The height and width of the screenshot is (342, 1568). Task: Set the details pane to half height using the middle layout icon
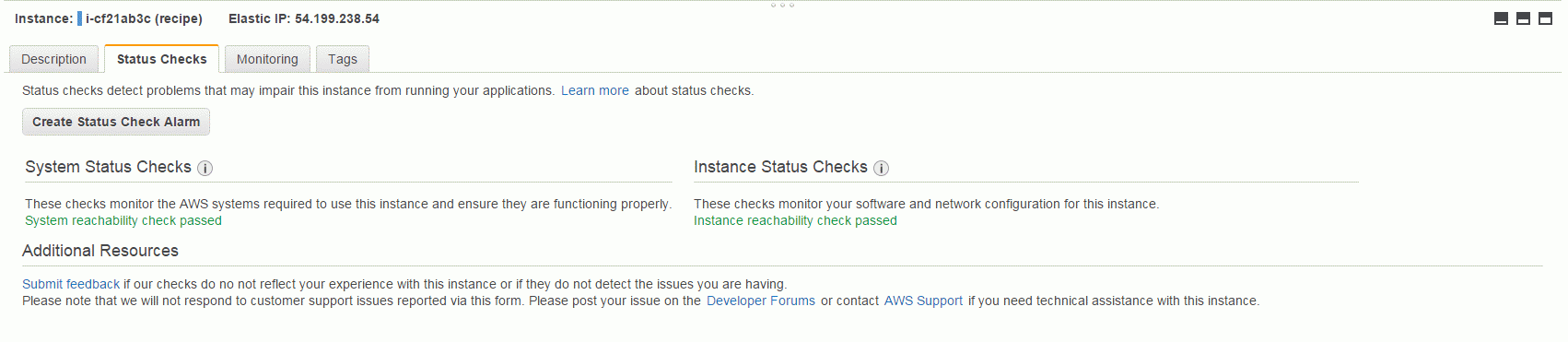point(1523,18)
